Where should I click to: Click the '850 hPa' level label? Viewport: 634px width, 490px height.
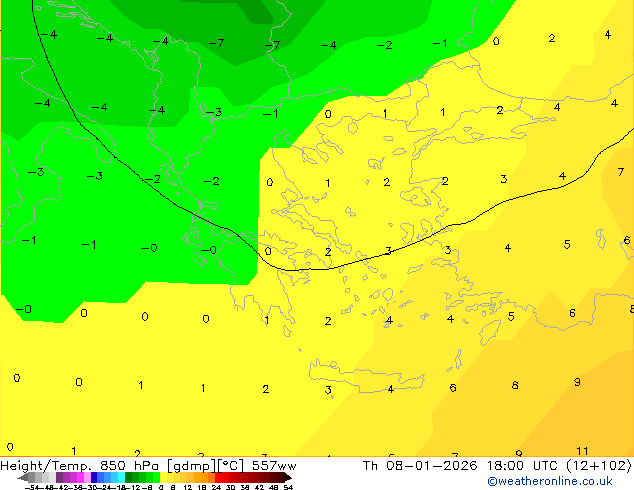pyautogui.click(x=129, y=466)
